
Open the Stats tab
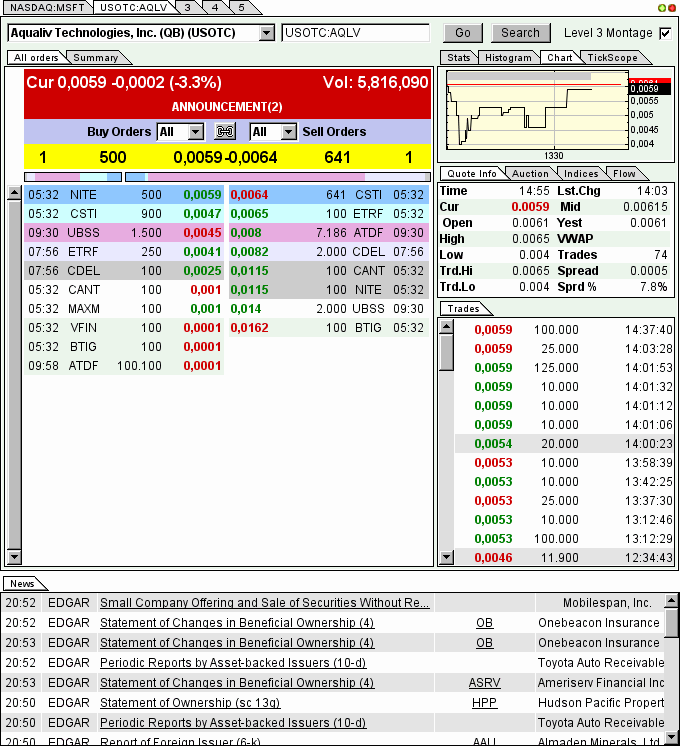coord(459,58)
